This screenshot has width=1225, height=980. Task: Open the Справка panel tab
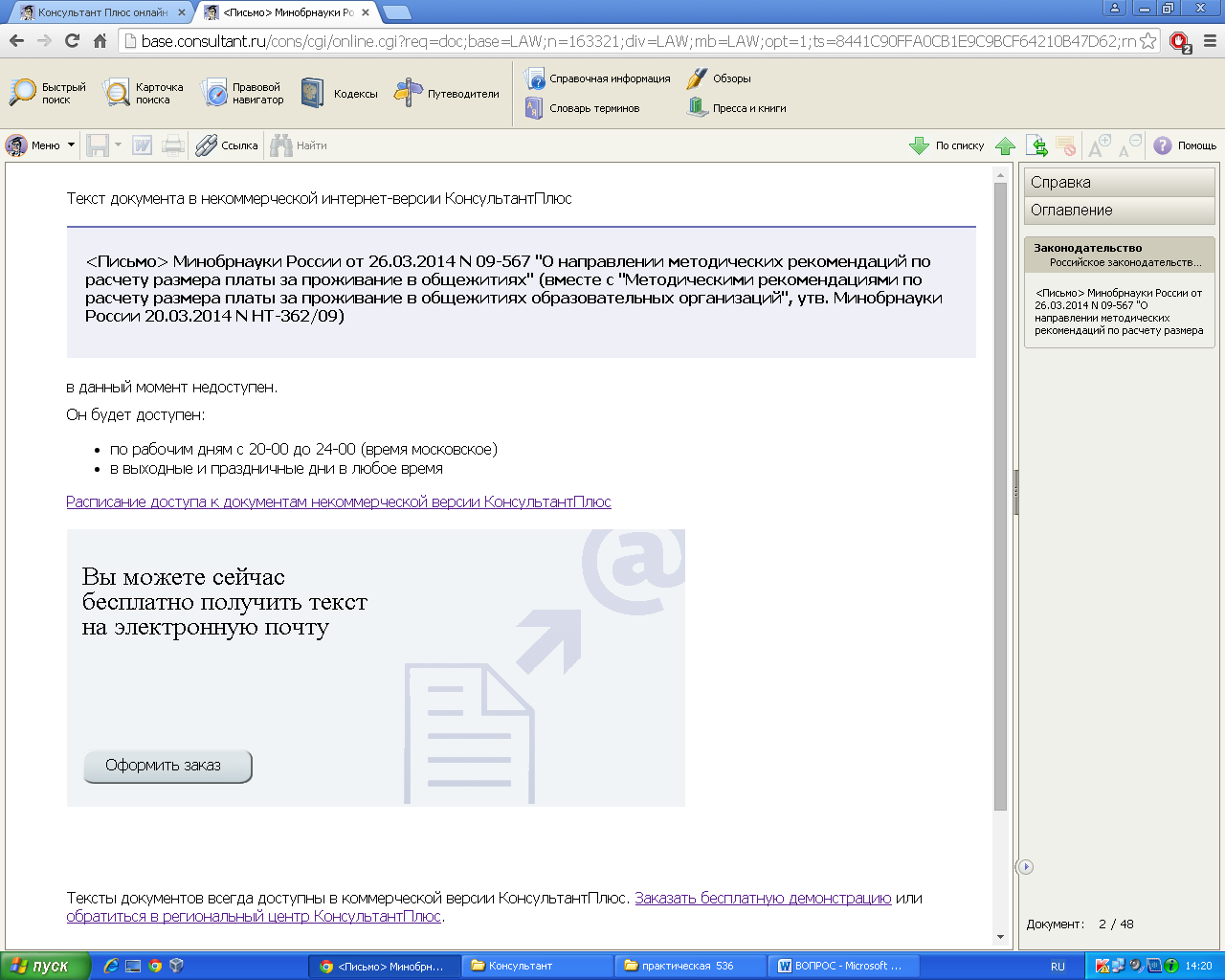1119,182
